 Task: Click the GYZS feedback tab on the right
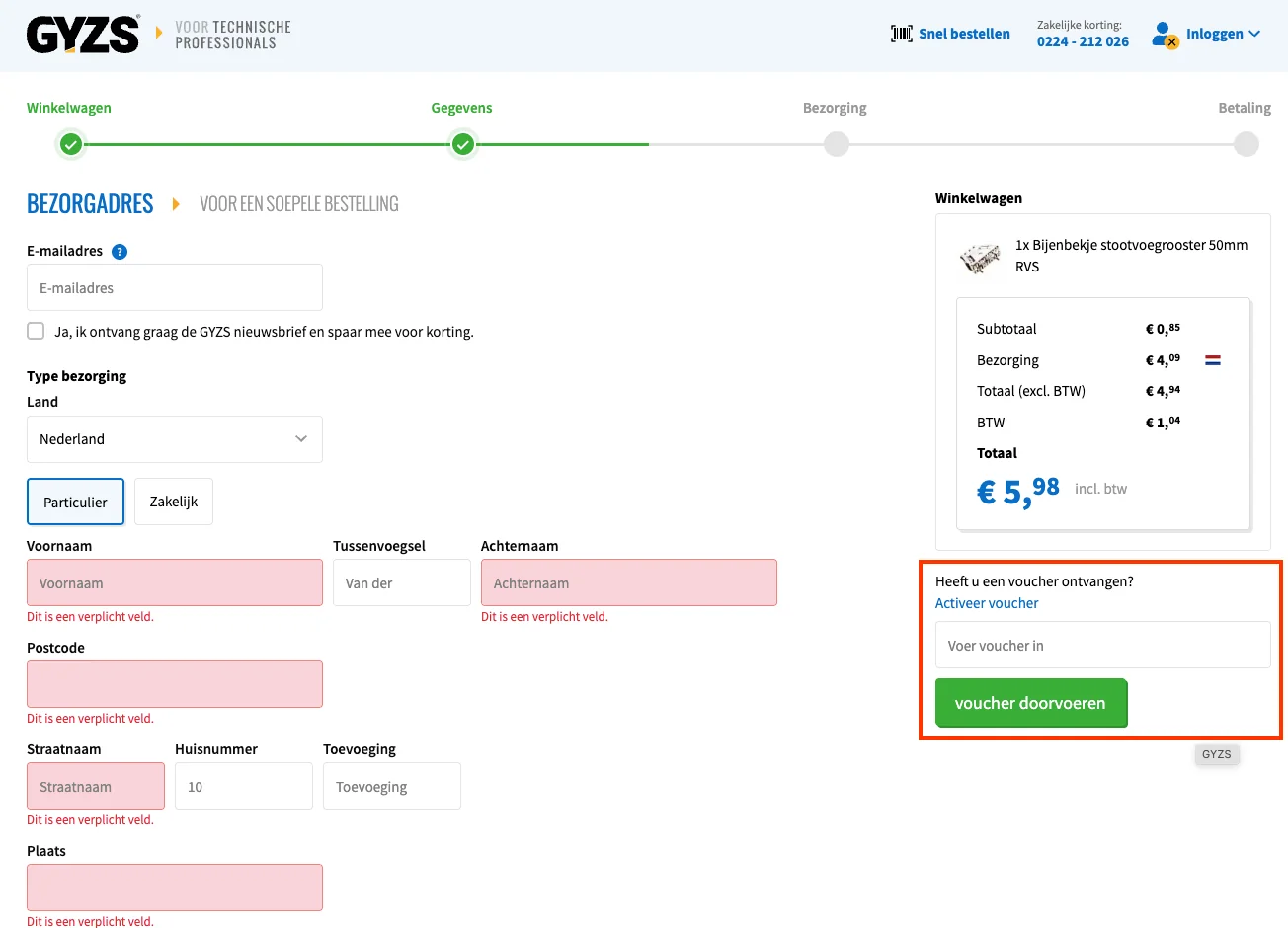1216,753
